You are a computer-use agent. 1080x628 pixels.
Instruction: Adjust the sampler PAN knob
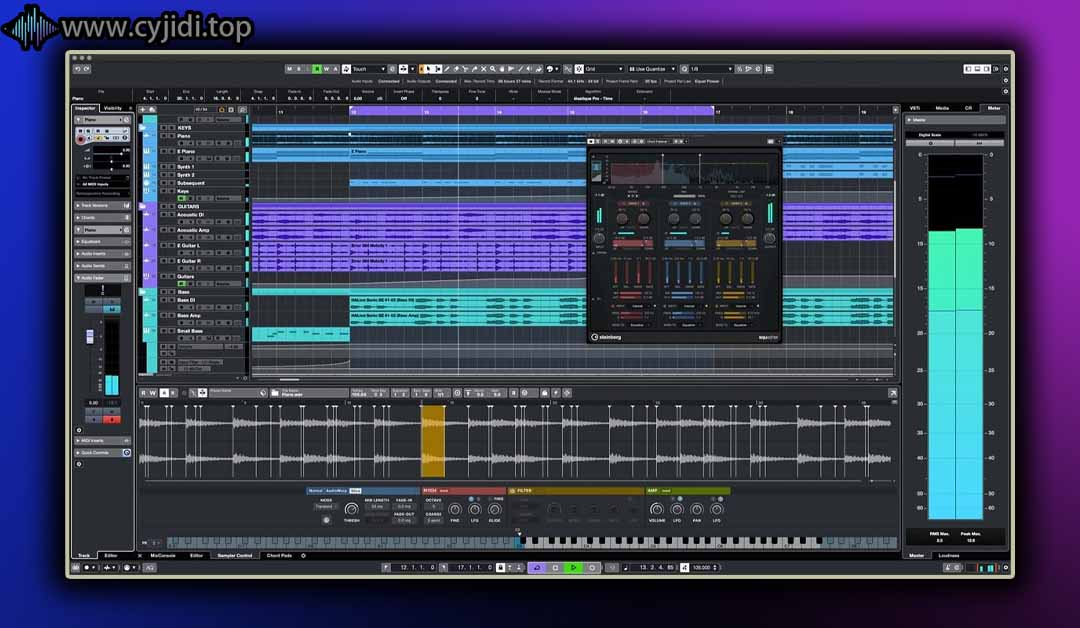[696, 510]
